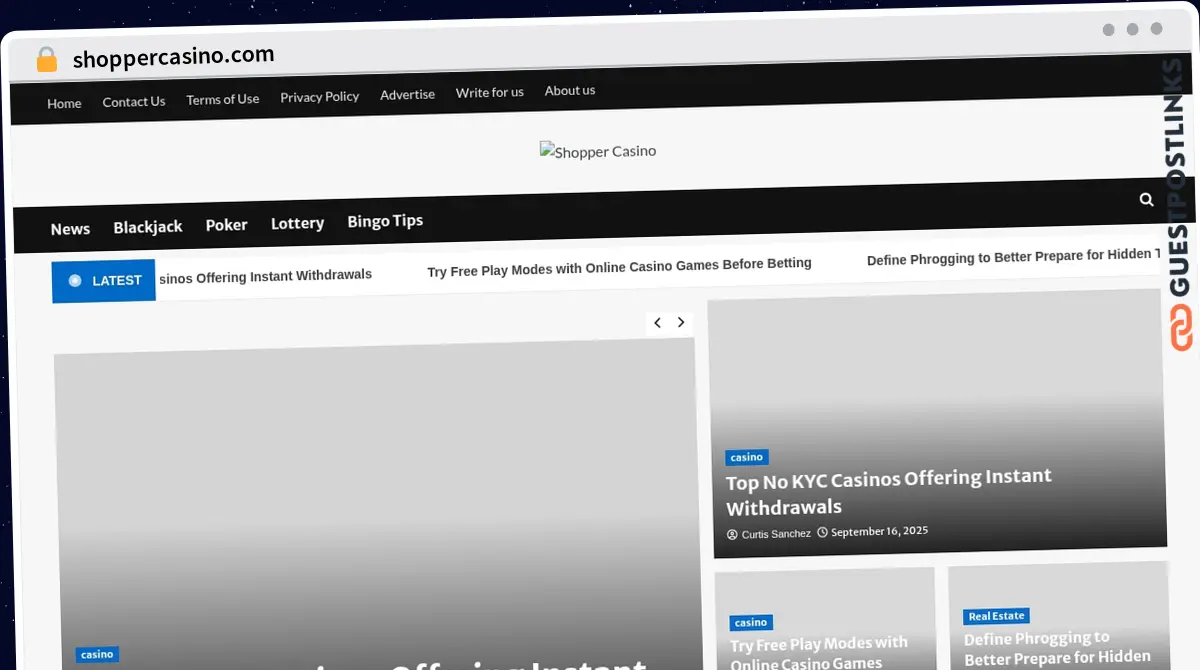
Task: Go to the Contact Us page
Action: pos(134,101)
